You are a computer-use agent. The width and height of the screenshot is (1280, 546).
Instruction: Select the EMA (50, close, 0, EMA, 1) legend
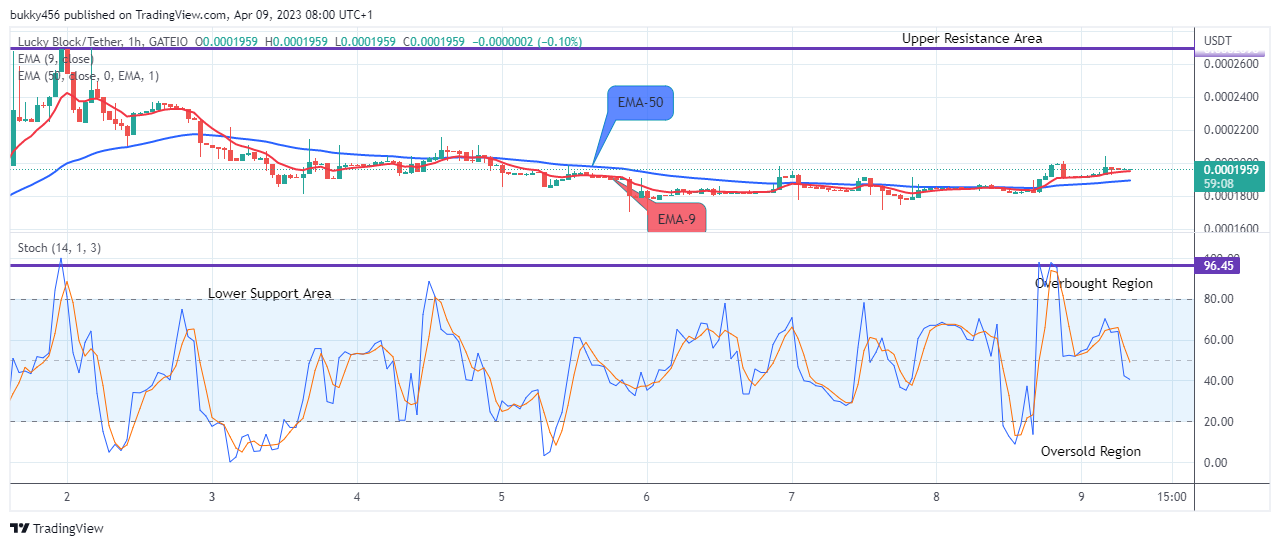pyautogui.click(x=88, y=76)
